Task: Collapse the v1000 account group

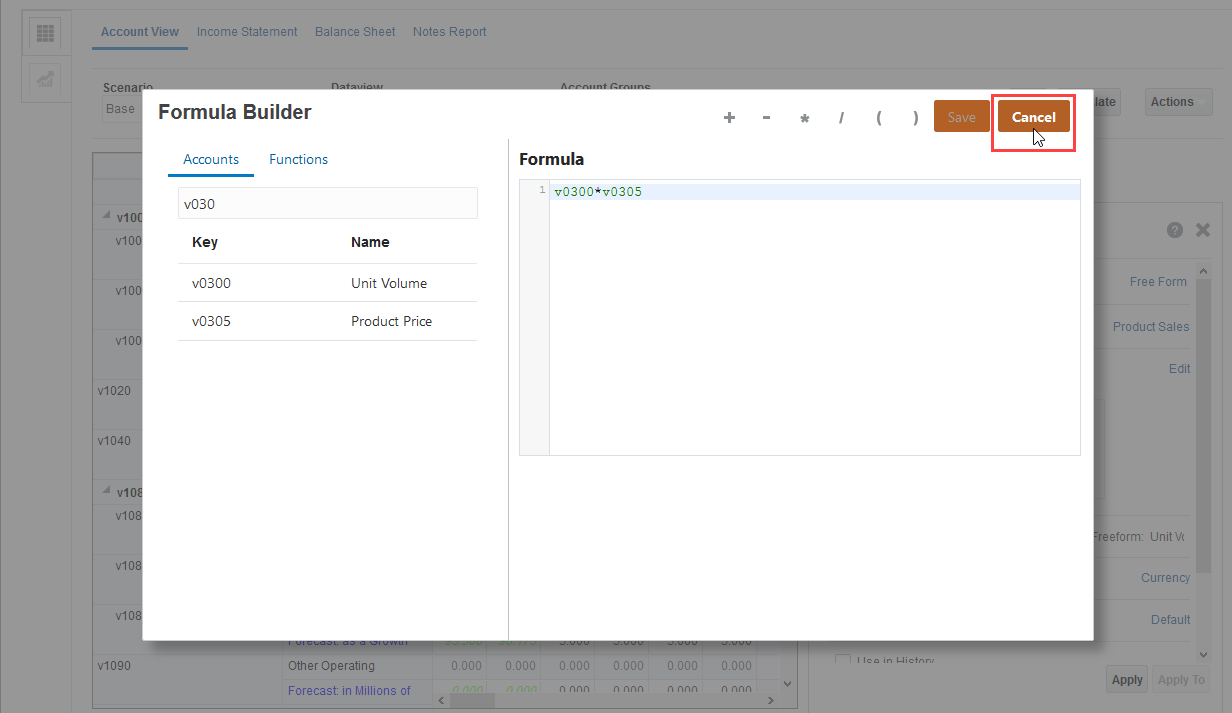Action: [x=106, y=214]
